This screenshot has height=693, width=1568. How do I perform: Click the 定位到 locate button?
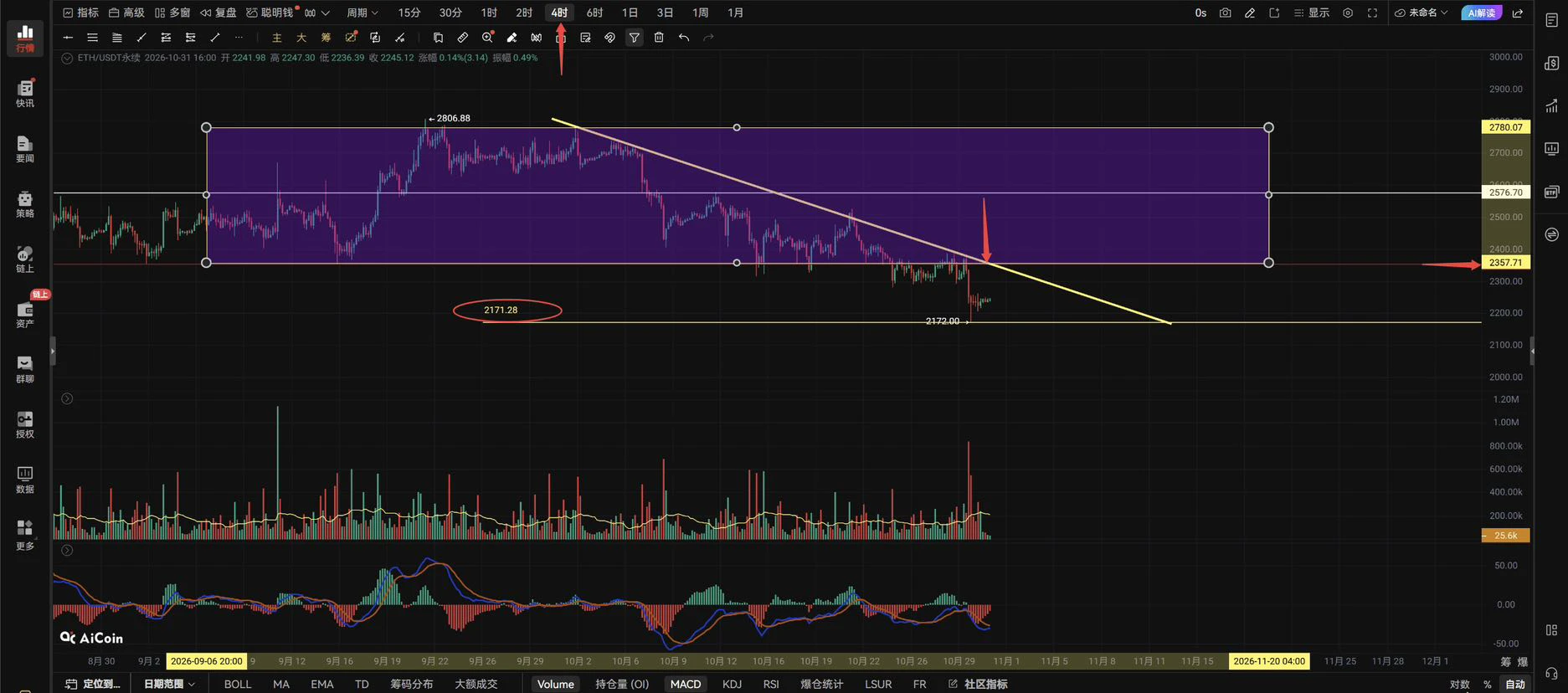pos(93,684)
